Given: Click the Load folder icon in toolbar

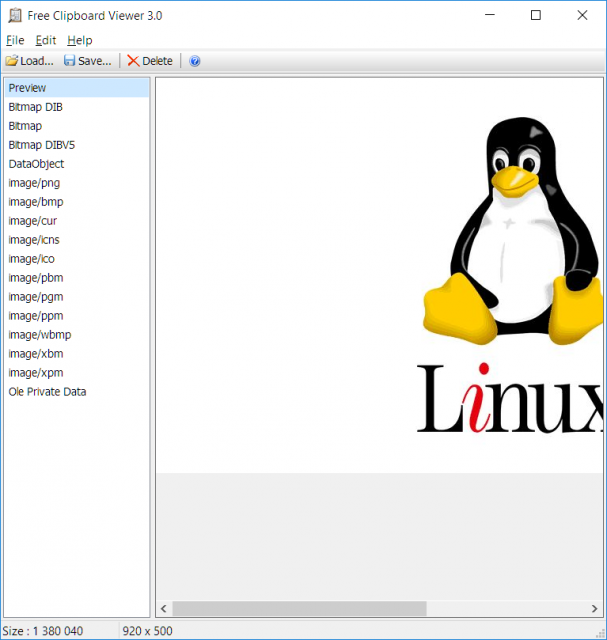Looking at the screenshot, I should coord(12,61).
